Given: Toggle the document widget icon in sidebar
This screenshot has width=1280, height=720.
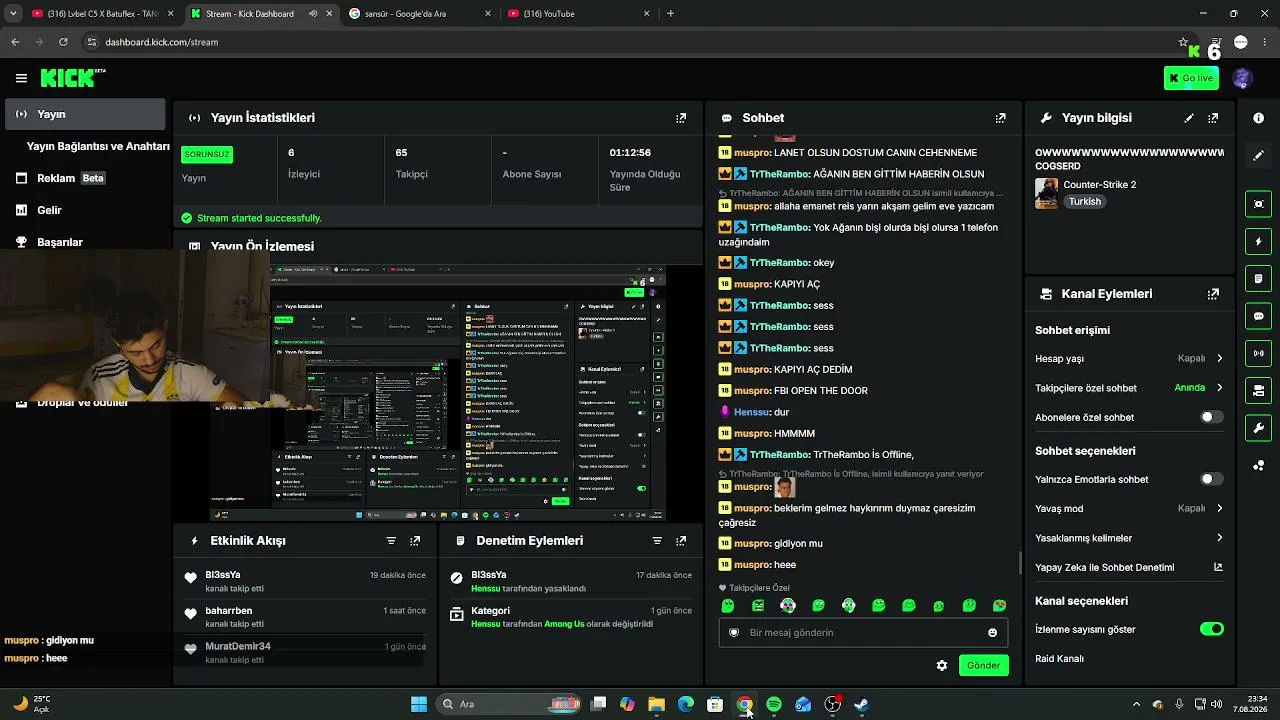Looking at the screenshot, I should pos(1258,278).
